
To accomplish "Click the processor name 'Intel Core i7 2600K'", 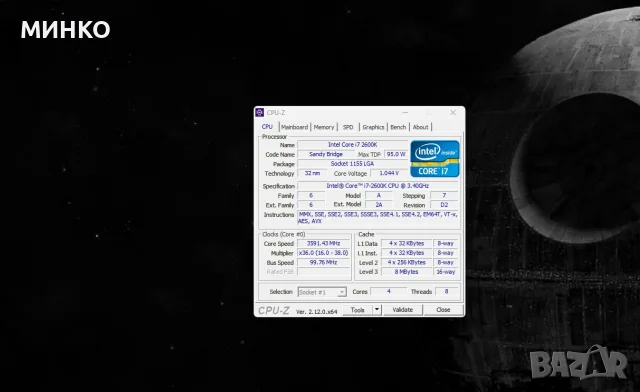I will (x=352, y=145).
